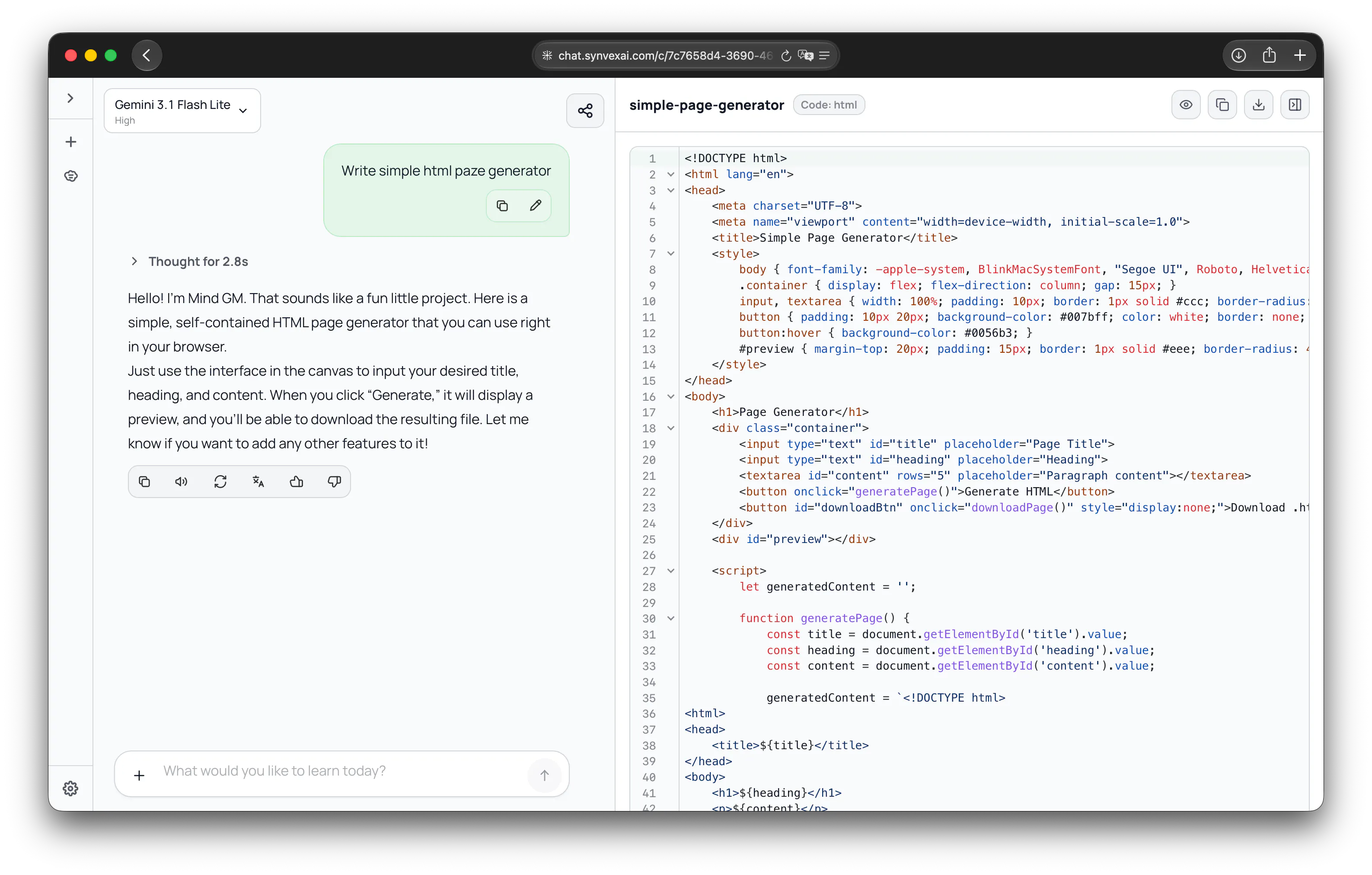Click the button:hover rule on line 12

point(885,333)
